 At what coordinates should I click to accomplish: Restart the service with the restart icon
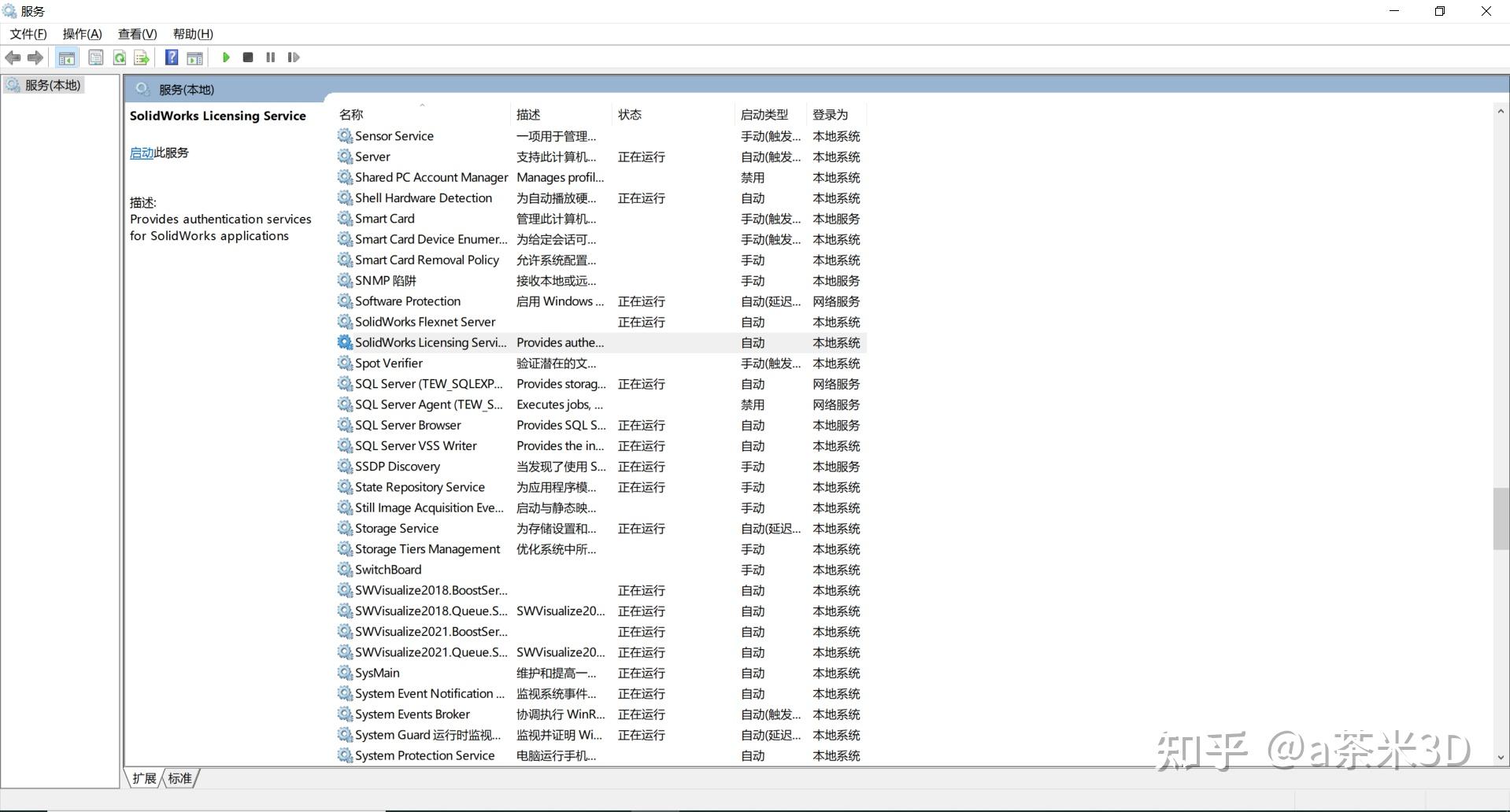[x=294, y=57]
